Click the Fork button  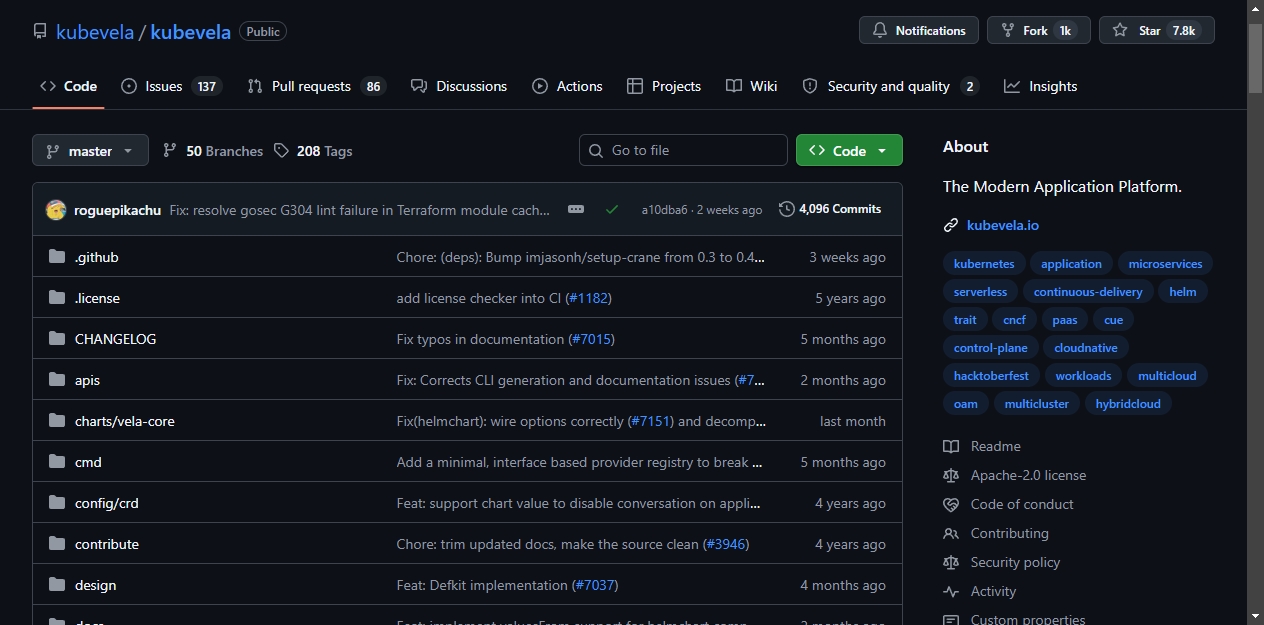tap(1038, 30)
